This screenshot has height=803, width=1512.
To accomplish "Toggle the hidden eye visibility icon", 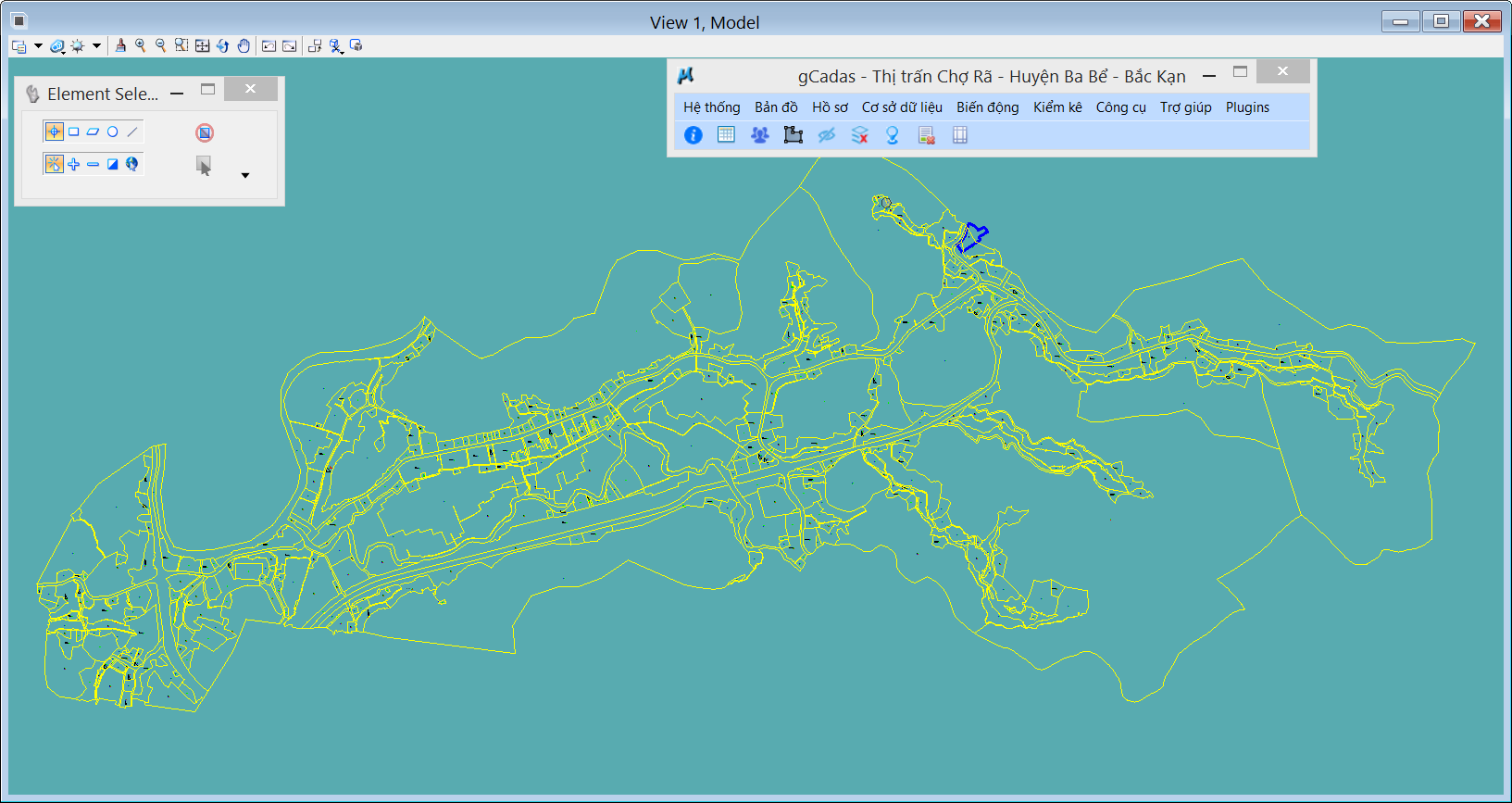I will pyautogui.click(x=826, y=135).
